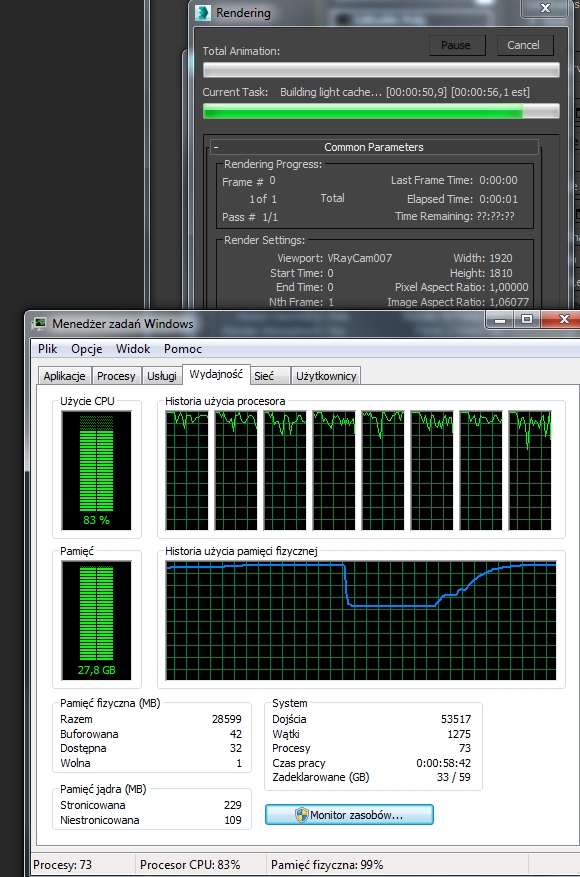
Task: Switch to the Aplikacje tab
Action: tap(64, 376)
